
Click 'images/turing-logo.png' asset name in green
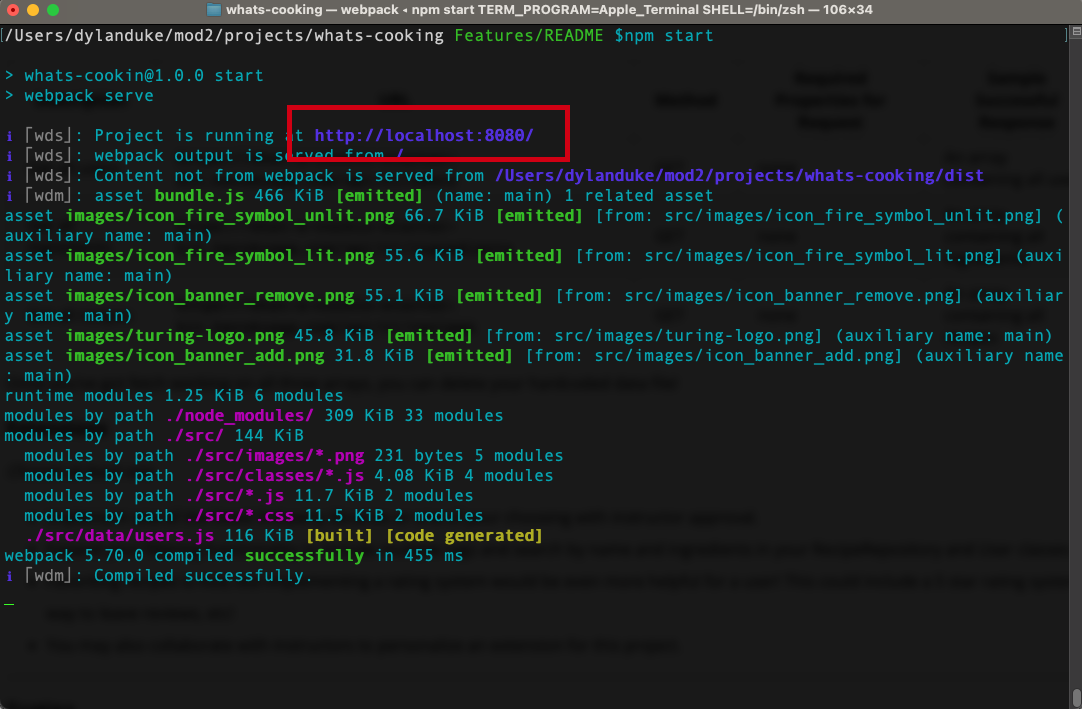tap(175, 336)
